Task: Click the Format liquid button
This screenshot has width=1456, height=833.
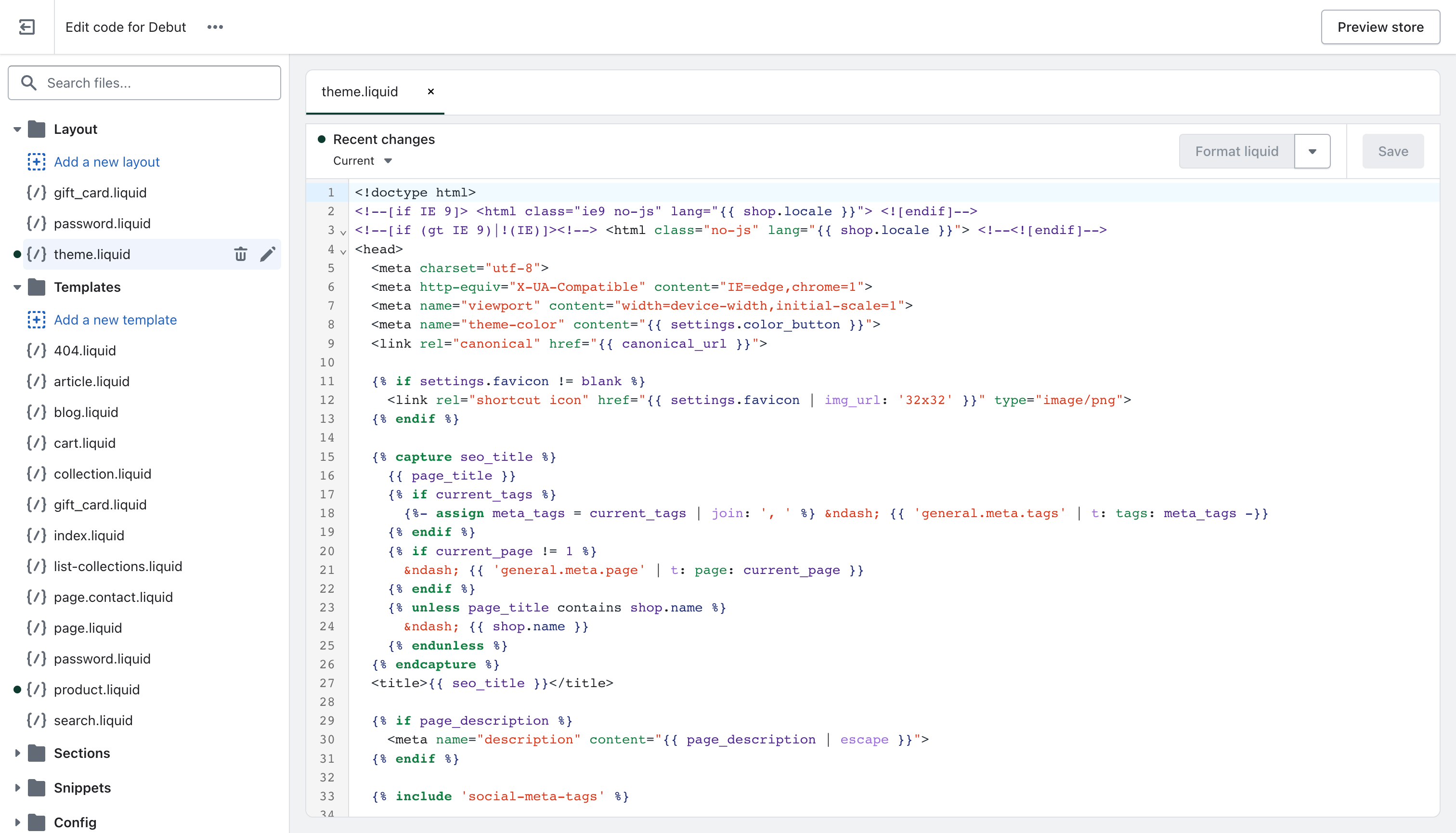Action: click(1236, 152)
